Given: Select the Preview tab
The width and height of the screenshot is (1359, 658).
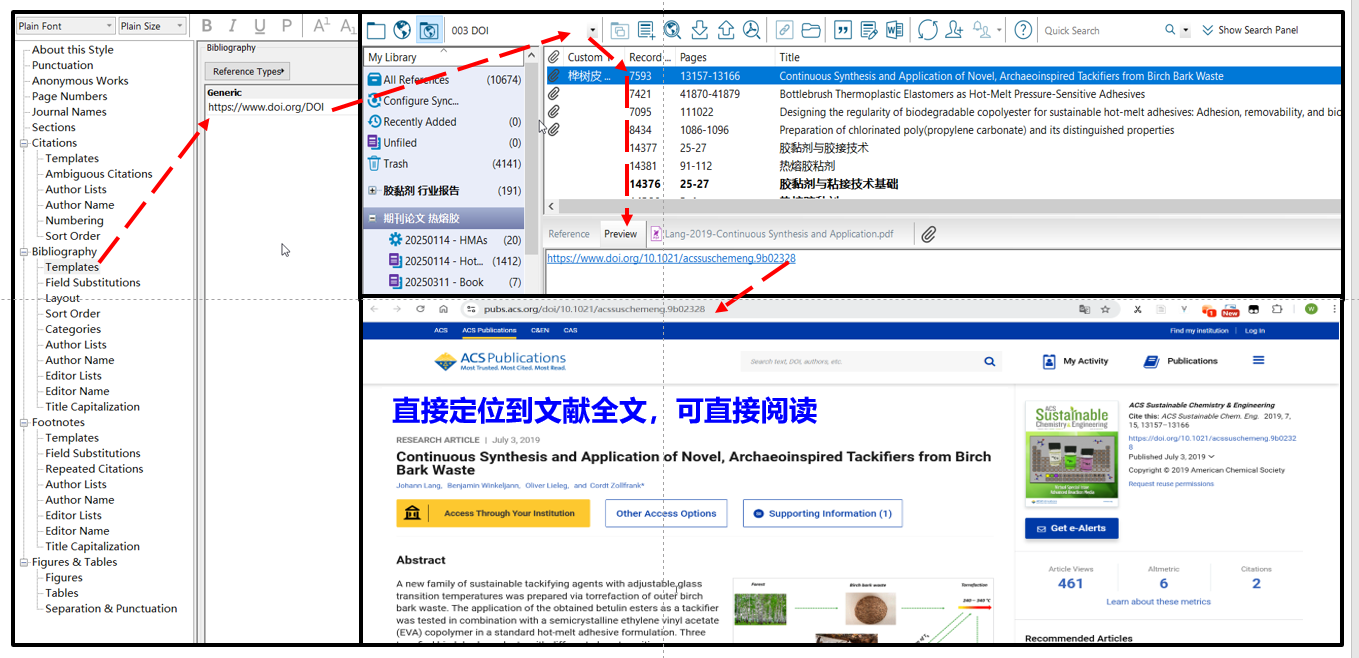Looking at the screenshot, I should point(620,234).
